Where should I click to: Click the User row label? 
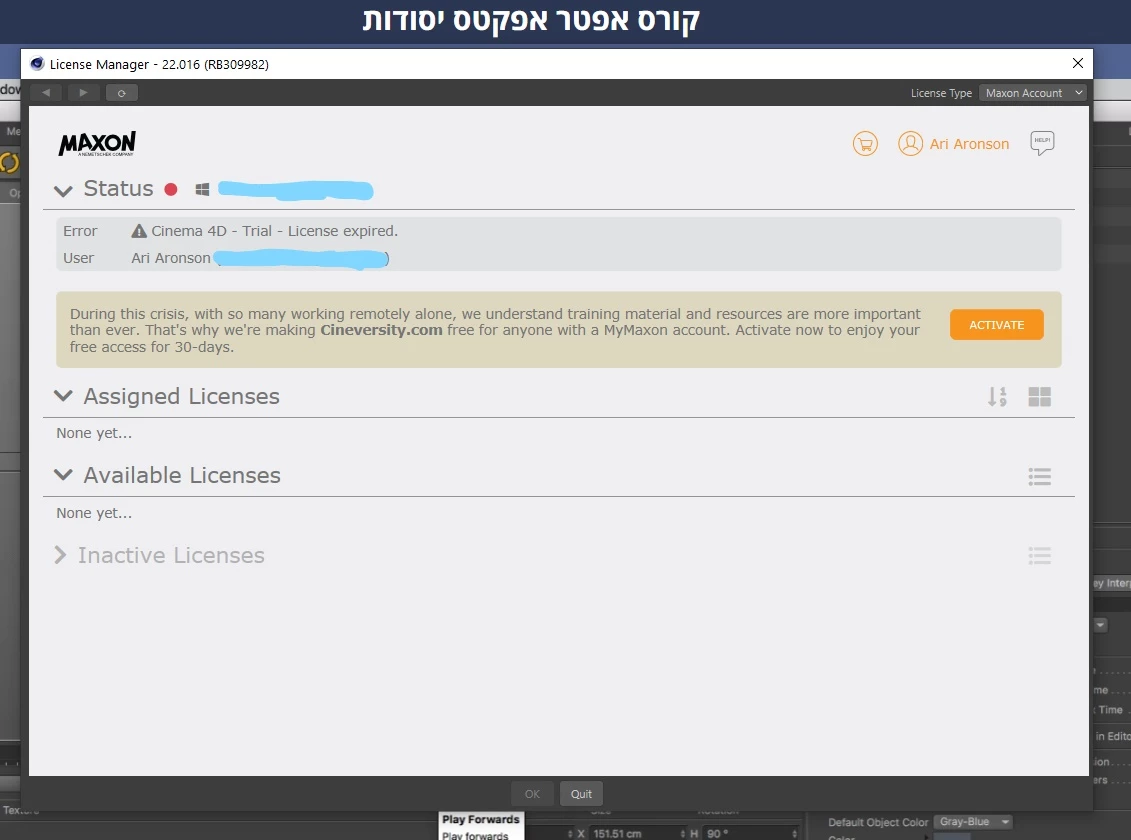(x=78, y=258)
